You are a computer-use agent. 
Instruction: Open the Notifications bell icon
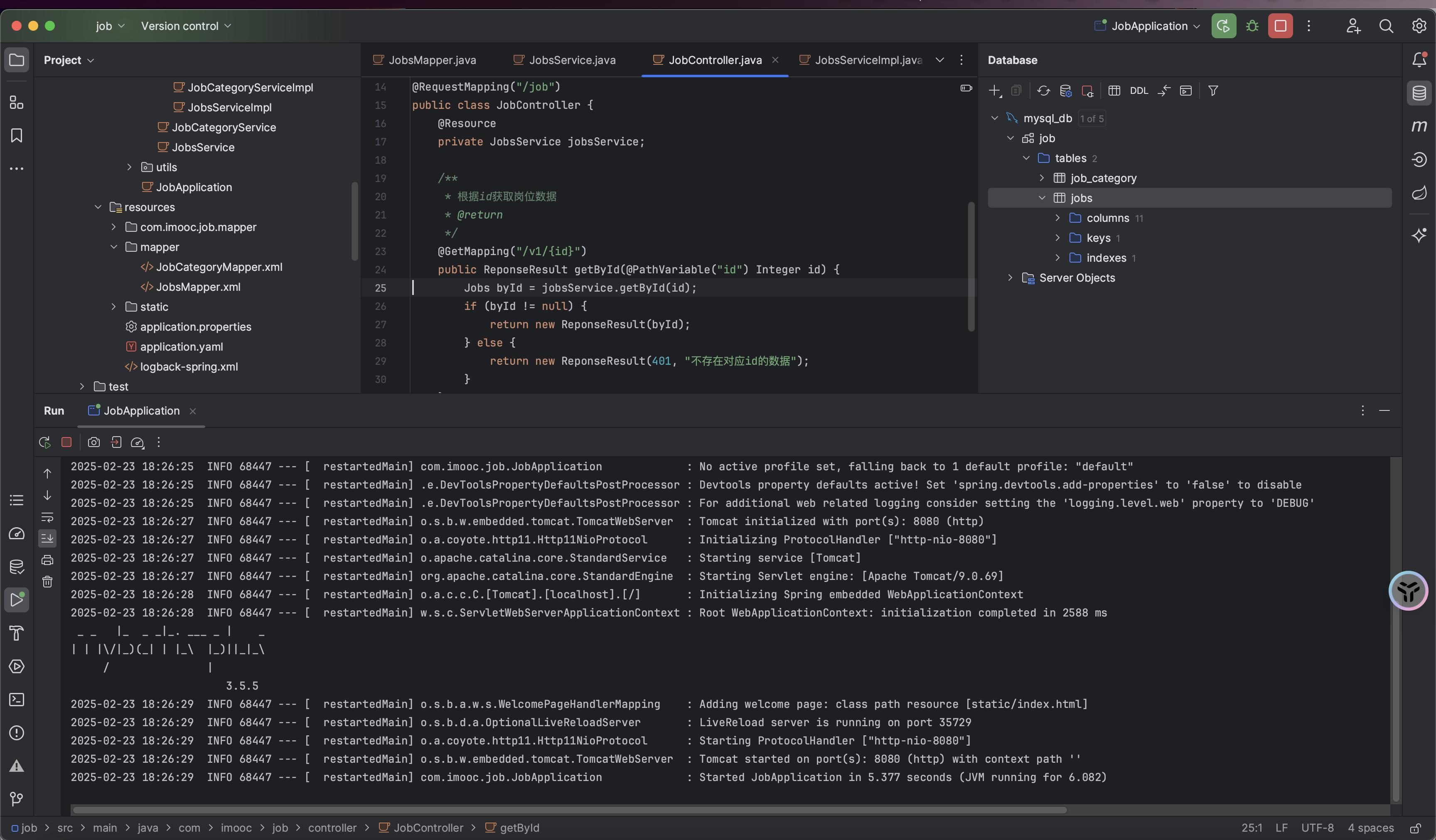[1419, 59]
